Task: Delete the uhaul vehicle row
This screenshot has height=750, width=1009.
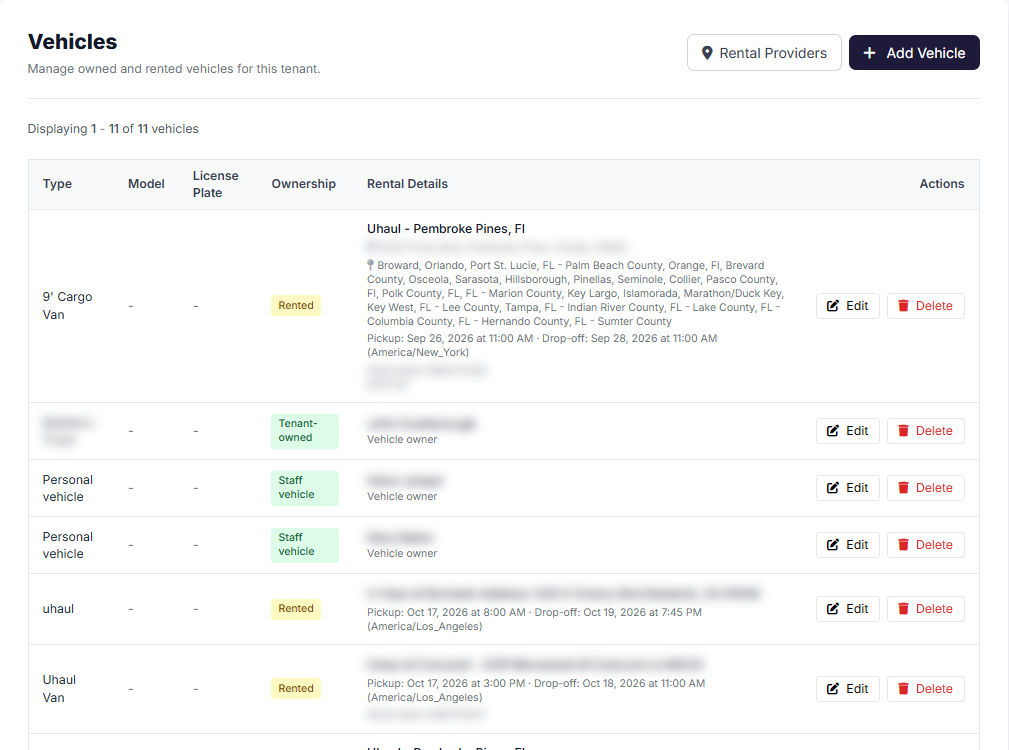Action: tap(925, 608)
